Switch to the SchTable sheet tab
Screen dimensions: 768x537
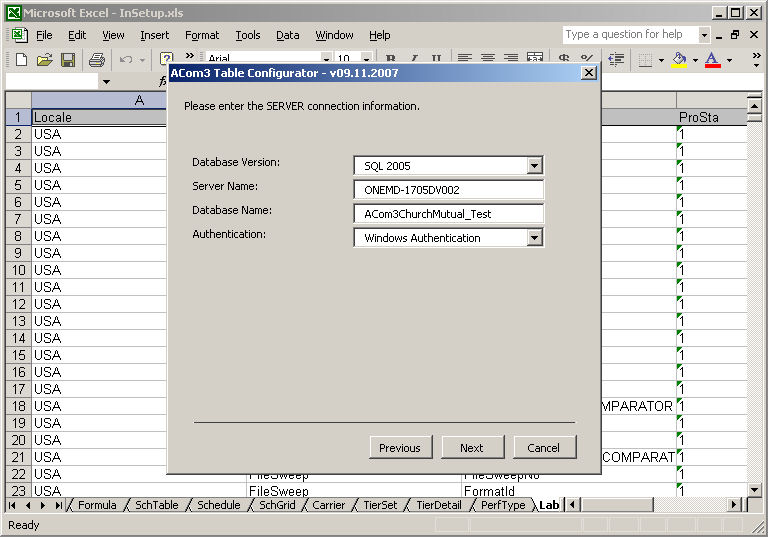point(156,505)
